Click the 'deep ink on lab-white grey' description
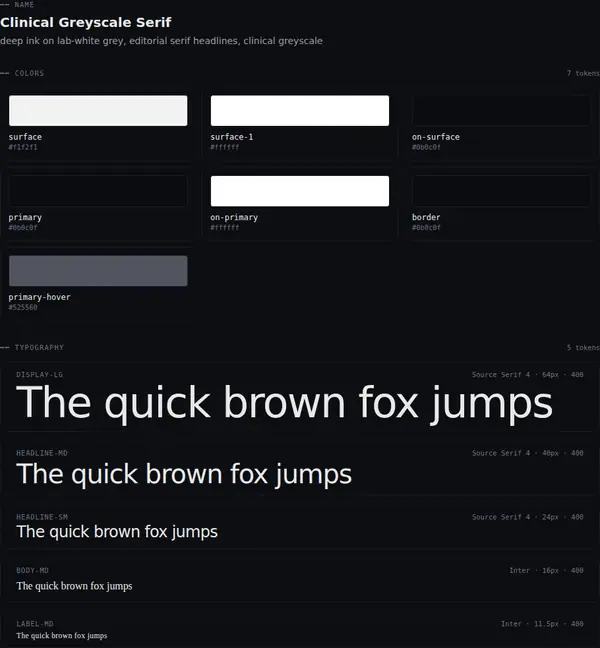This screenshot has height=648, width=600. [161, 41]
